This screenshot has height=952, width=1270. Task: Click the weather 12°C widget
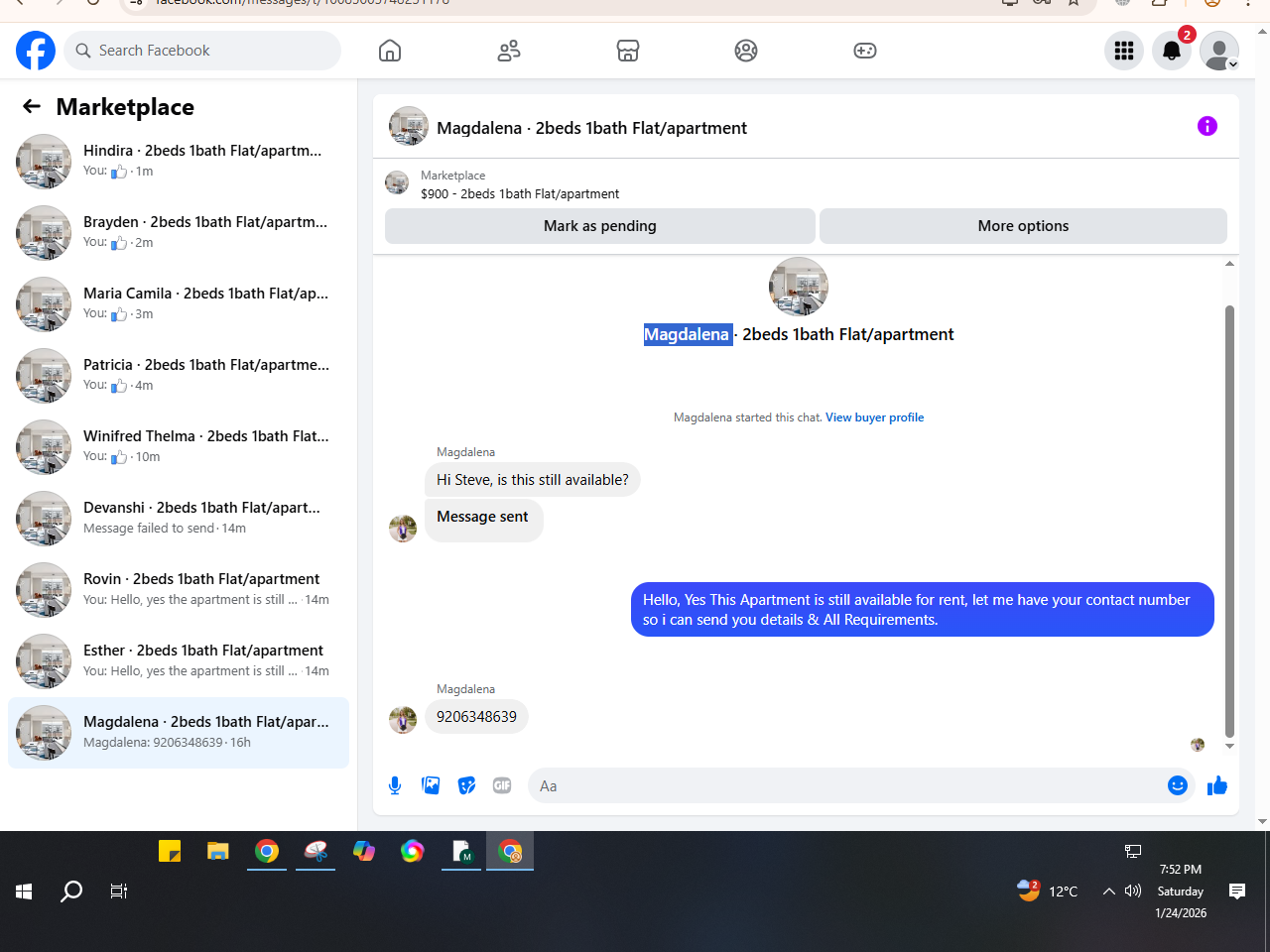point(1048,891)
